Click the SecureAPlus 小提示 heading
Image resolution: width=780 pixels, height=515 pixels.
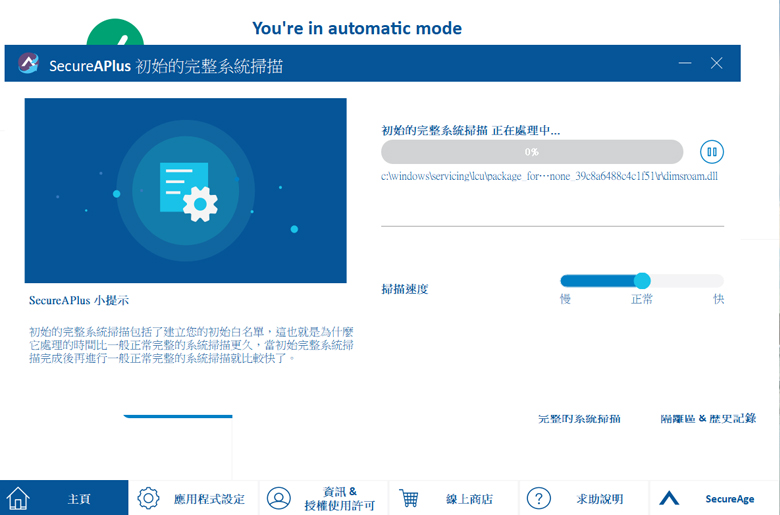pos(79,301)
